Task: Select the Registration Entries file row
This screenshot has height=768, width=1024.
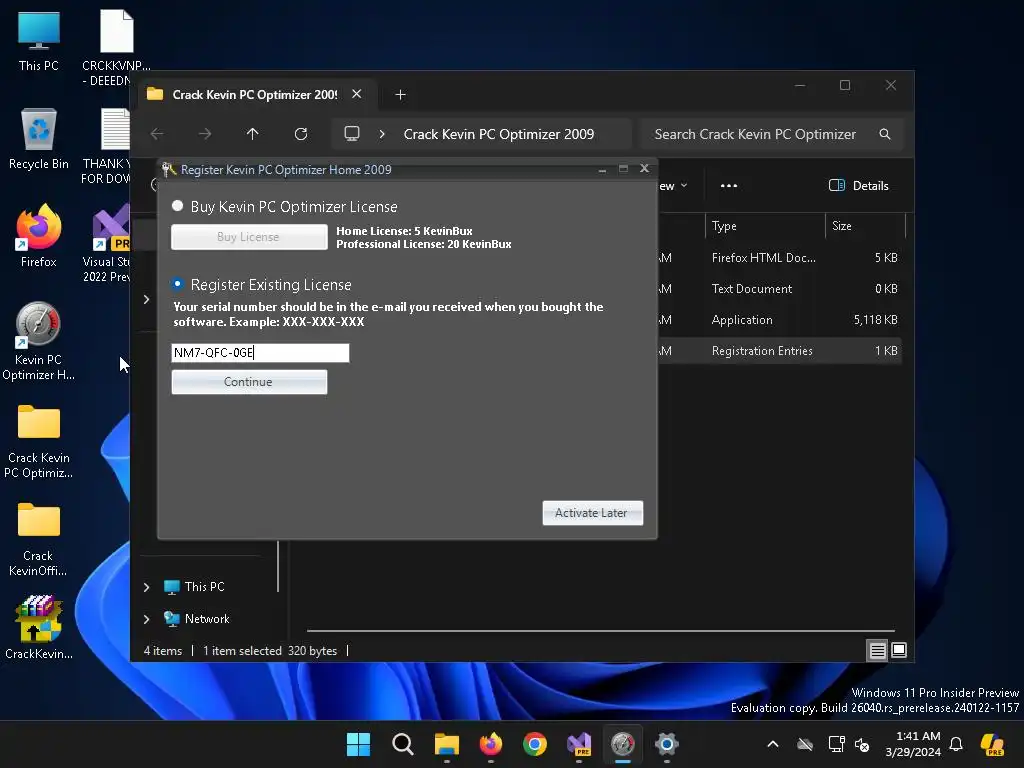Action: (780, 351)
